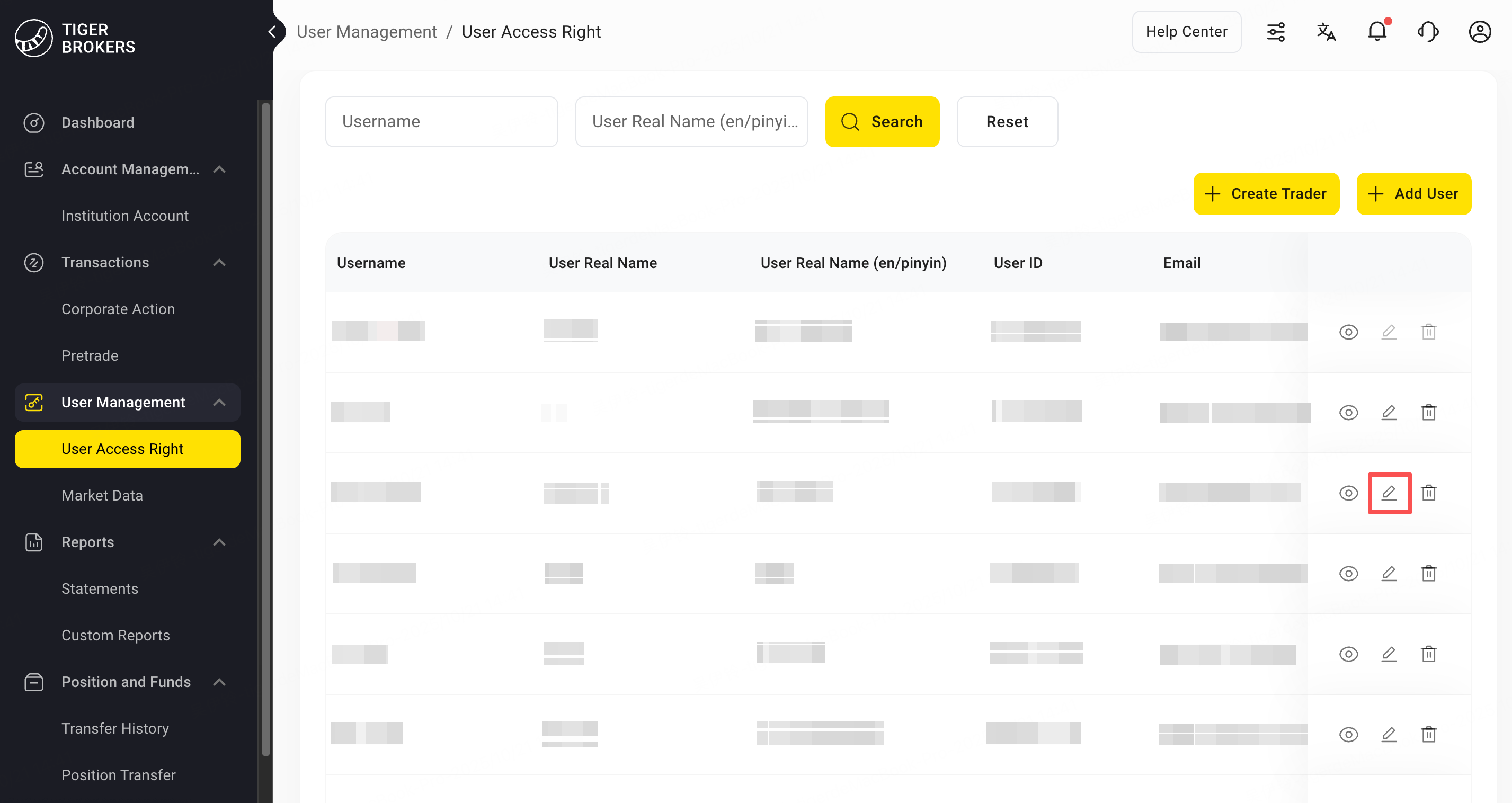Collapse the Account Management section
The height and width of the screenshot is (803, 1512).
[x=219, y=169]
